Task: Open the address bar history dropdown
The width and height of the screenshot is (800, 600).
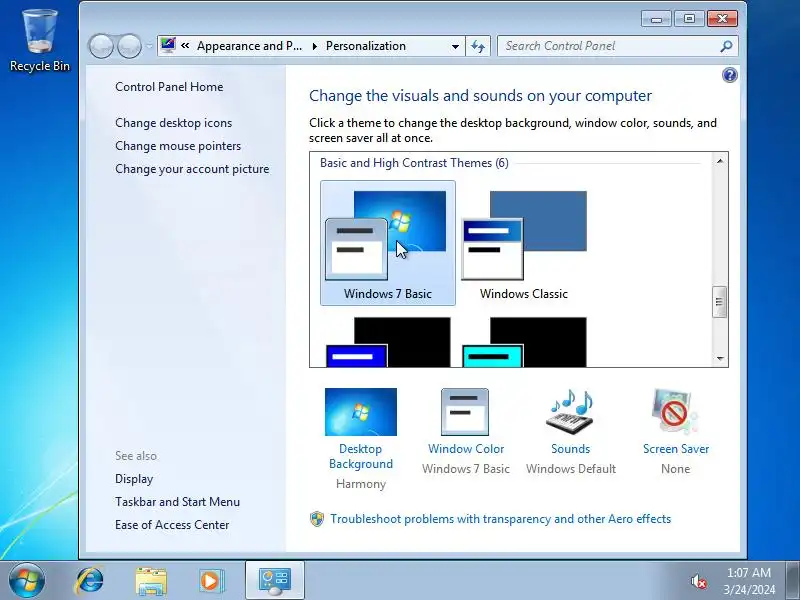Action: 455,46
